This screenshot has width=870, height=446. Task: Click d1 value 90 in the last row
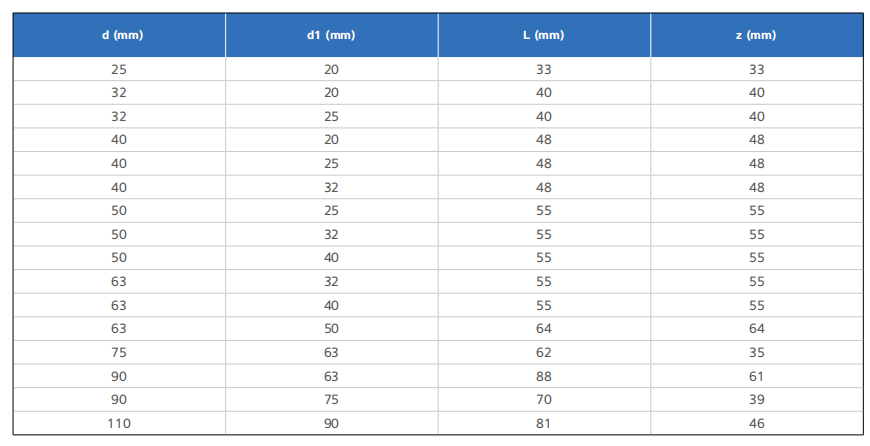(332, 423)
